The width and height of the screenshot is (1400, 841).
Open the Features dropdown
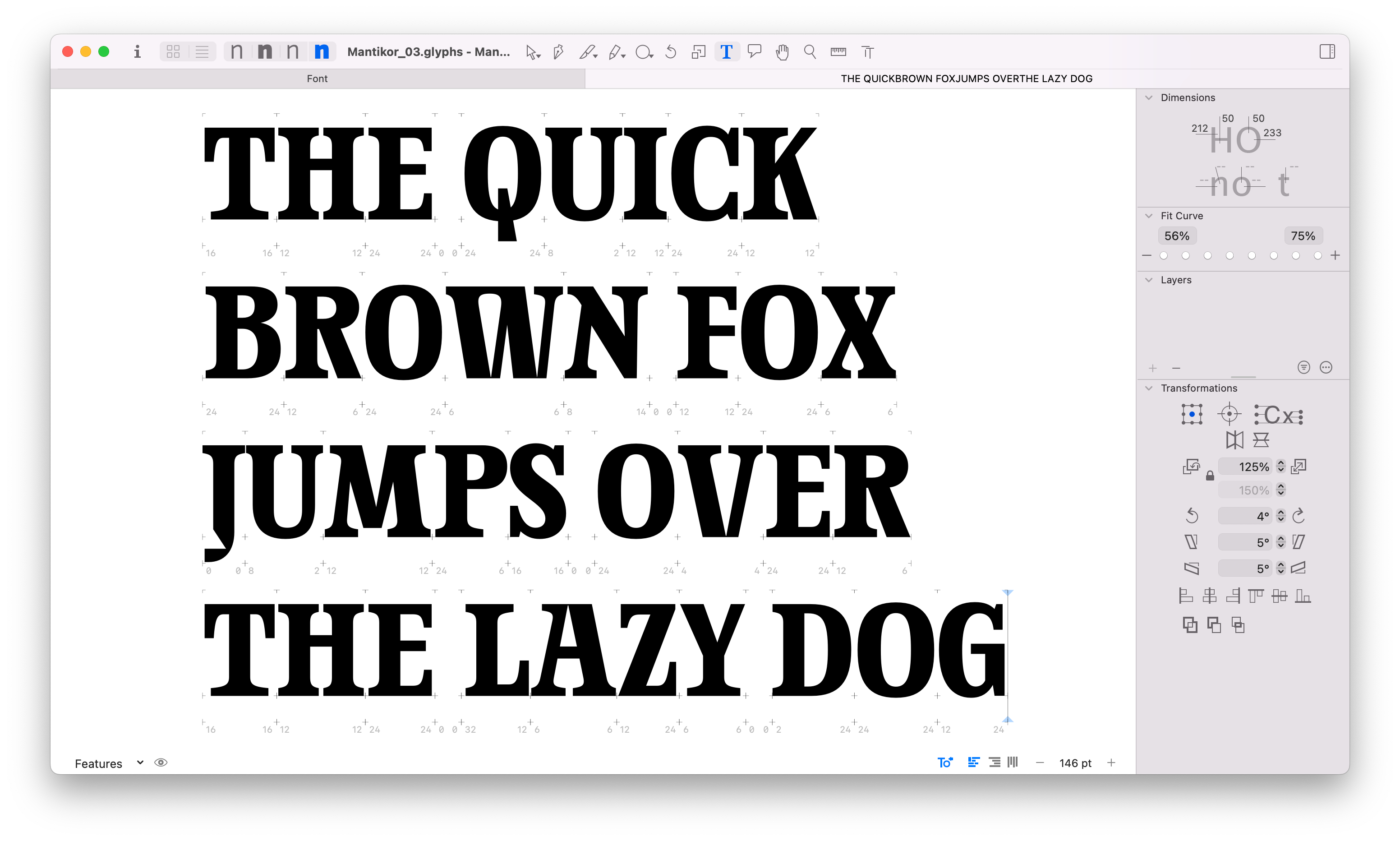click(109, 763)
